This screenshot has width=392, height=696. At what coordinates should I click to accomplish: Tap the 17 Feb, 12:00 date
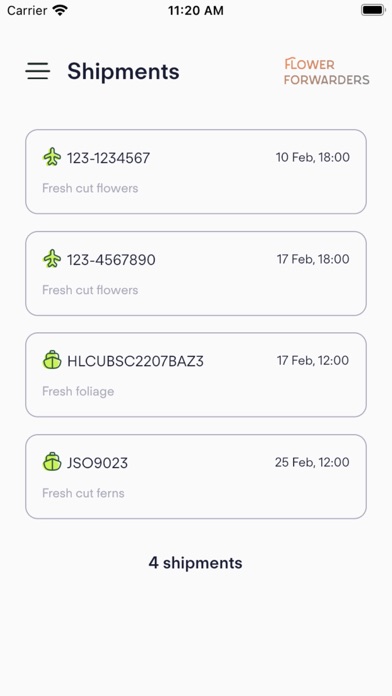coord(313,360)
